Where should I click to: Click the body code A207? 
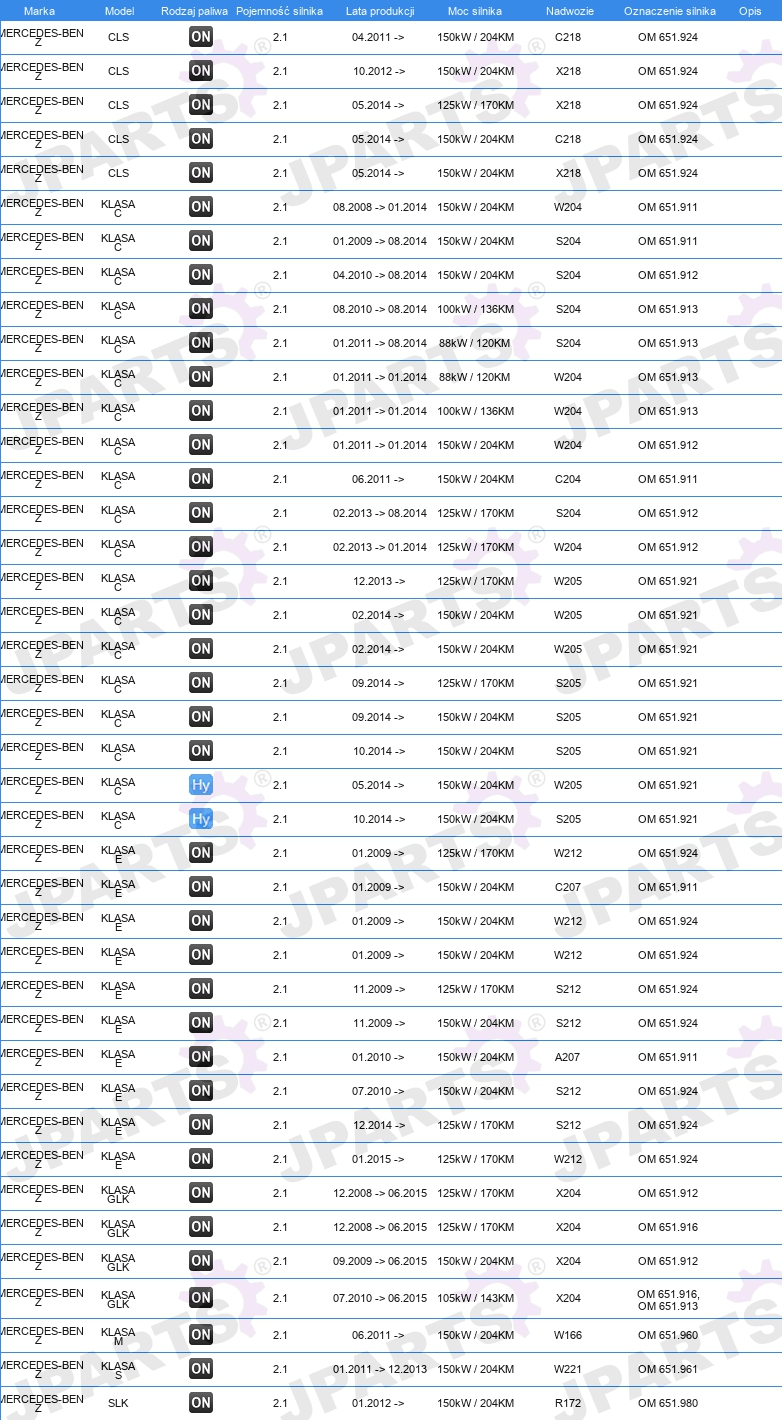(568, 1057)
